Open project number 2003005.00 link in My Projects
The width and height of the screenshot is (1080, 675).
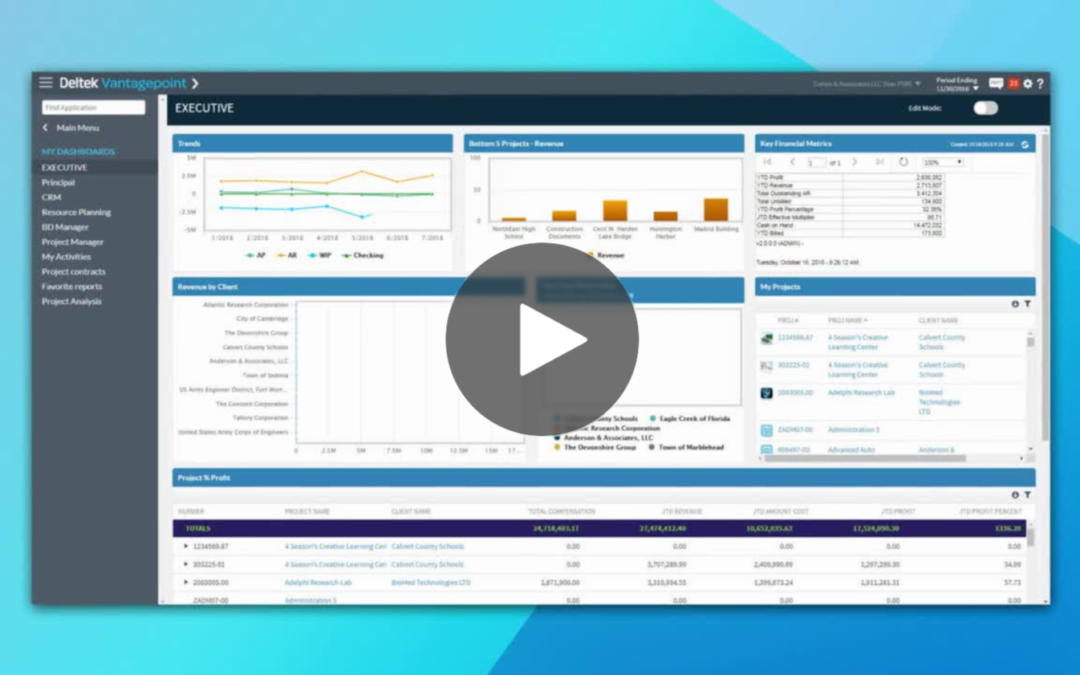pyautogui.click(x=795, y=393)
